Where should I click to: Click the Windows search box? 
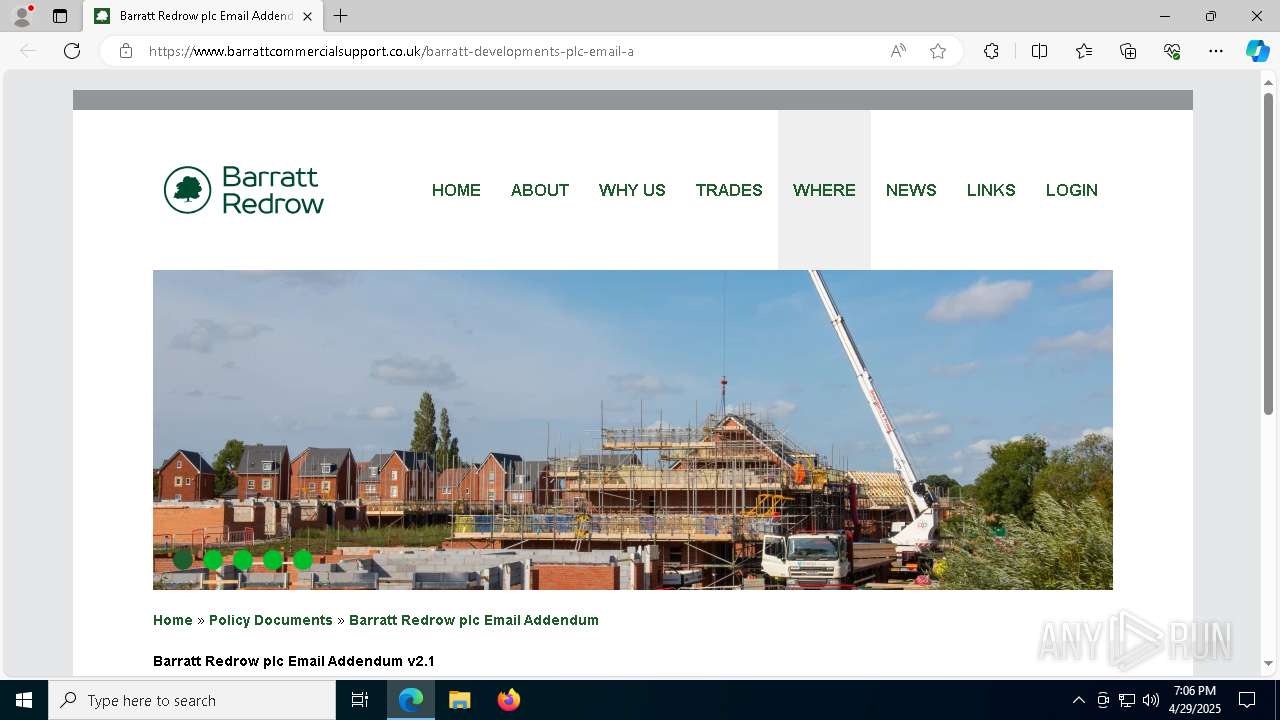coord(192,700)
